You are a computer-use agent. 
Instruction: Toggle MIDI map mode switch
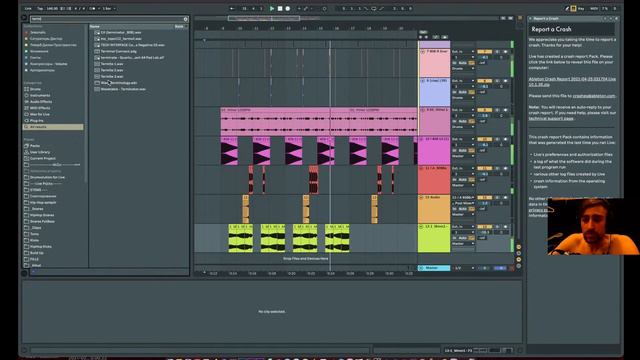click(594, 9)
